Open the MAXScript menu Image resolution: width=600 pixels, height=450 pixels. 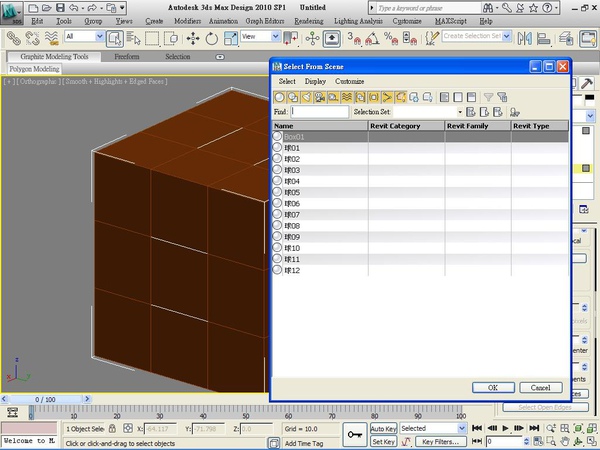pos(450,21)
